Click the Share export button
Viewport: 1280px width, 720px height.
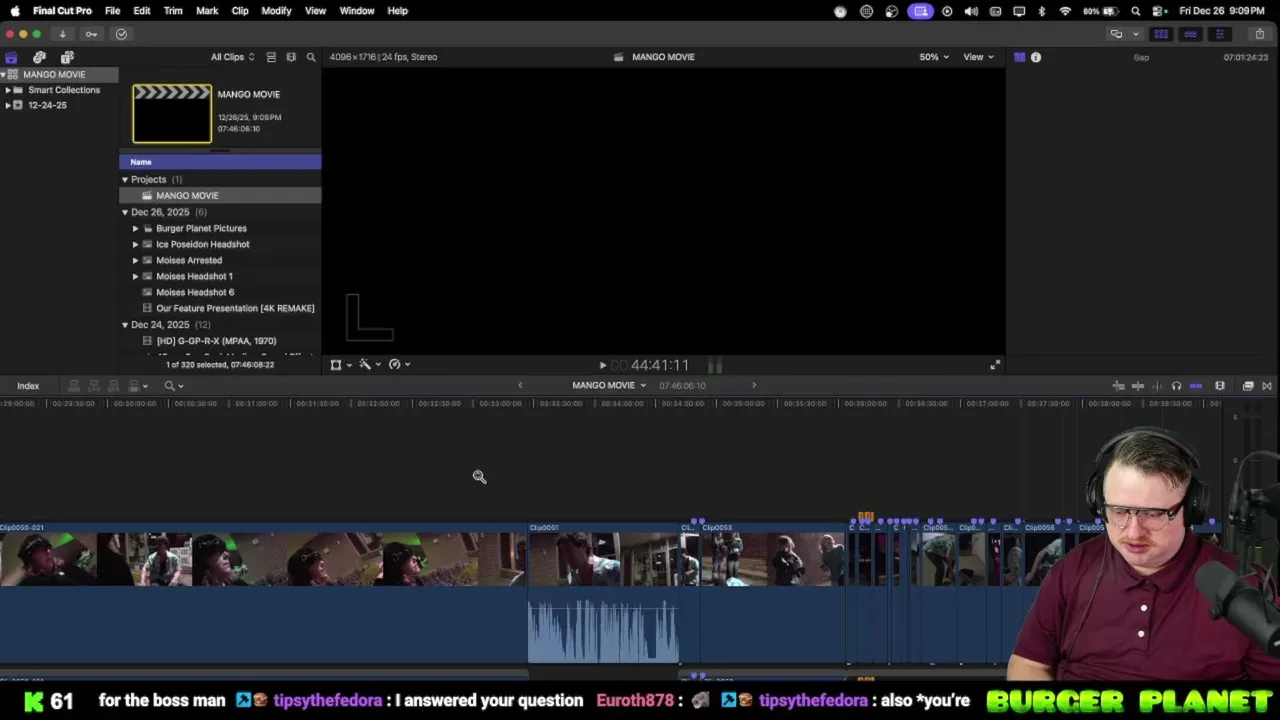[1259, 34]
